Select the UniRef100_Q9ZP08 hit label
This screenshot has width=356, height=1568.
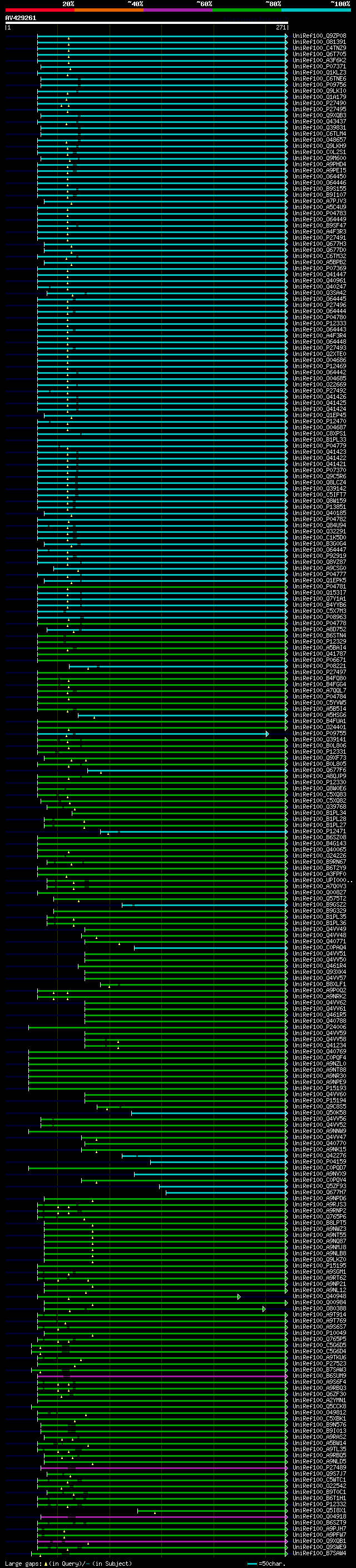coord(319,36)
